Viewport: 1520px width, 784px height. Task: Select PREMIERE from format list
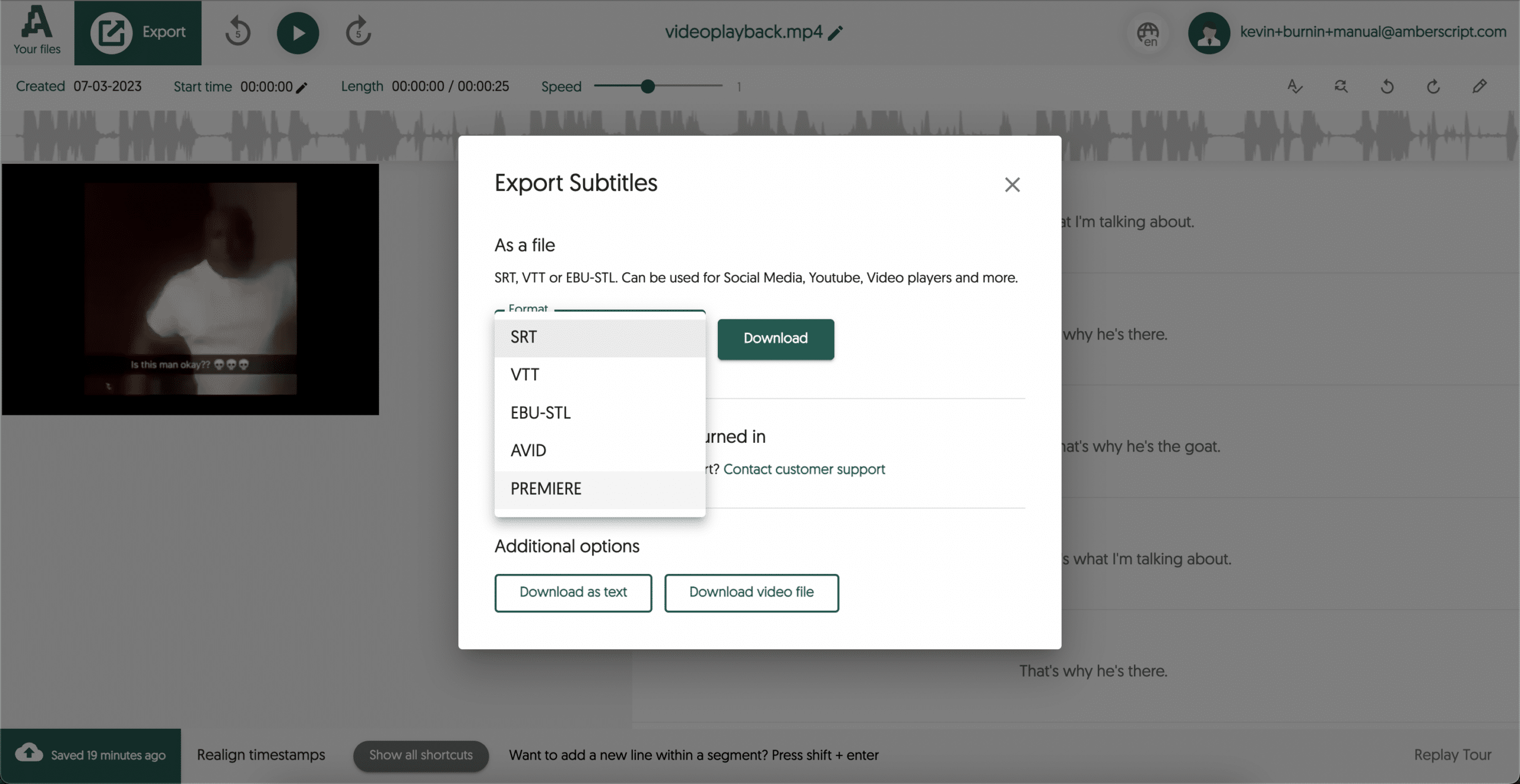click(546, 489)
